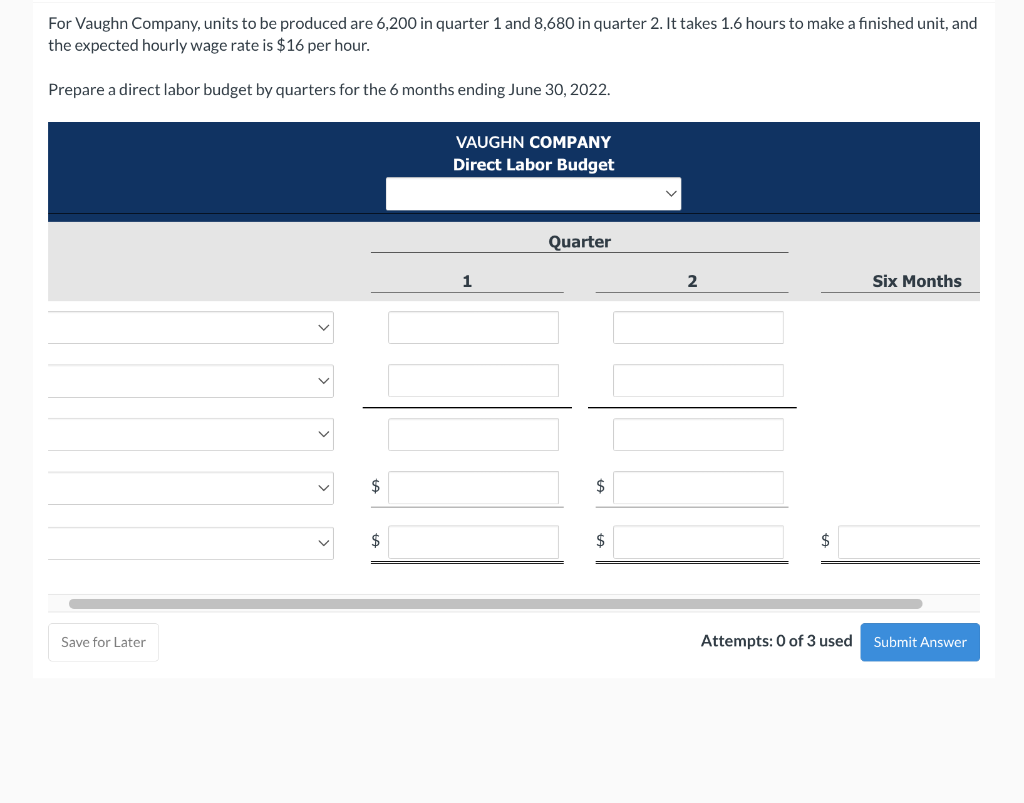
Task: Click the Quarter heading text
Action: click(579, 242)
